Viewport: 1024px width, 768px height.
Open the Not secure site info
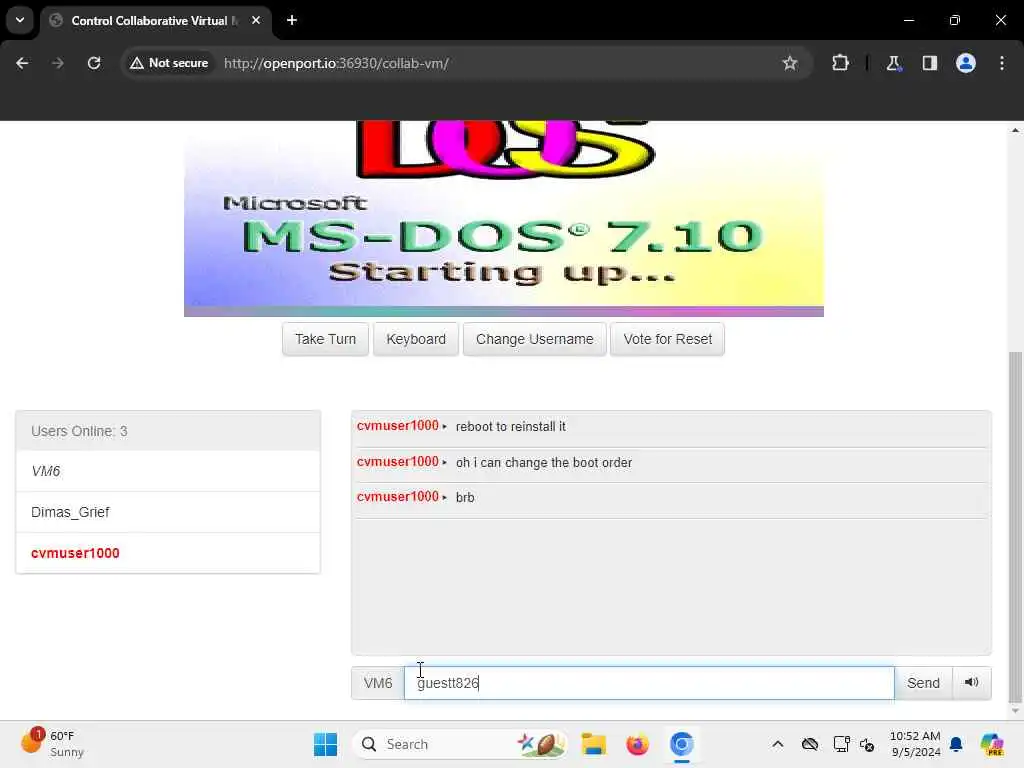click(169, 63)
